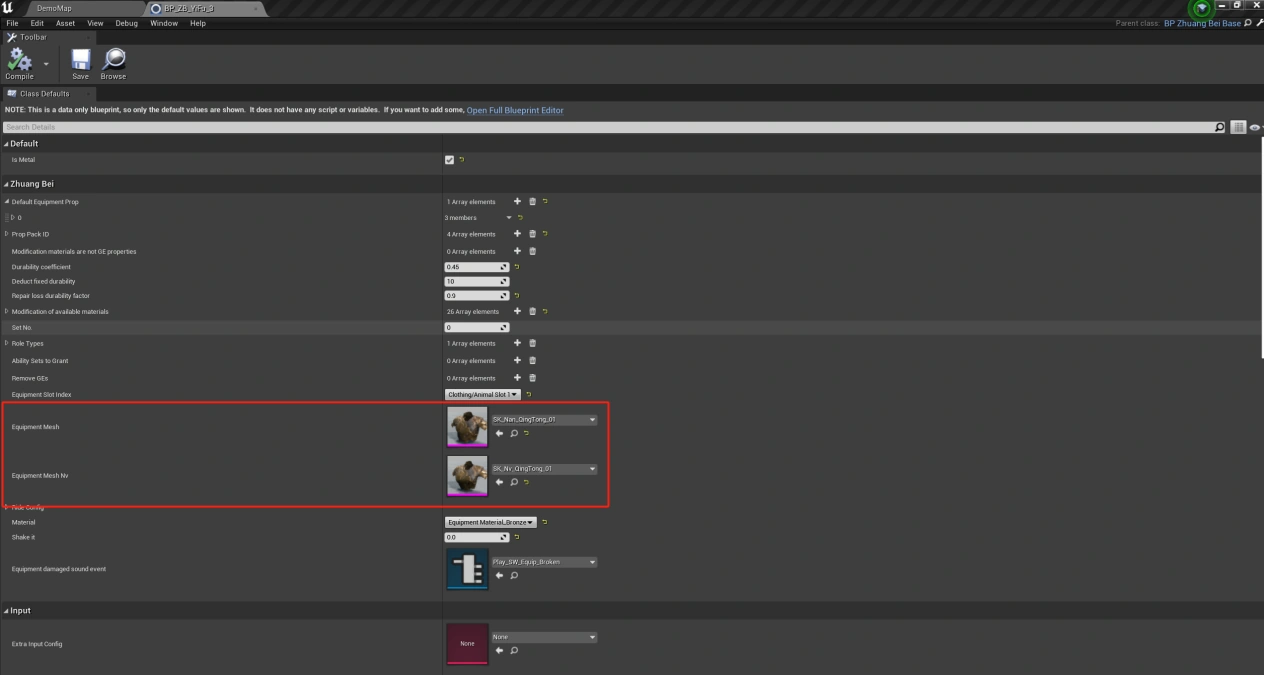Open the Equipment Slot Index dropdown

click(x=483, y=394)
